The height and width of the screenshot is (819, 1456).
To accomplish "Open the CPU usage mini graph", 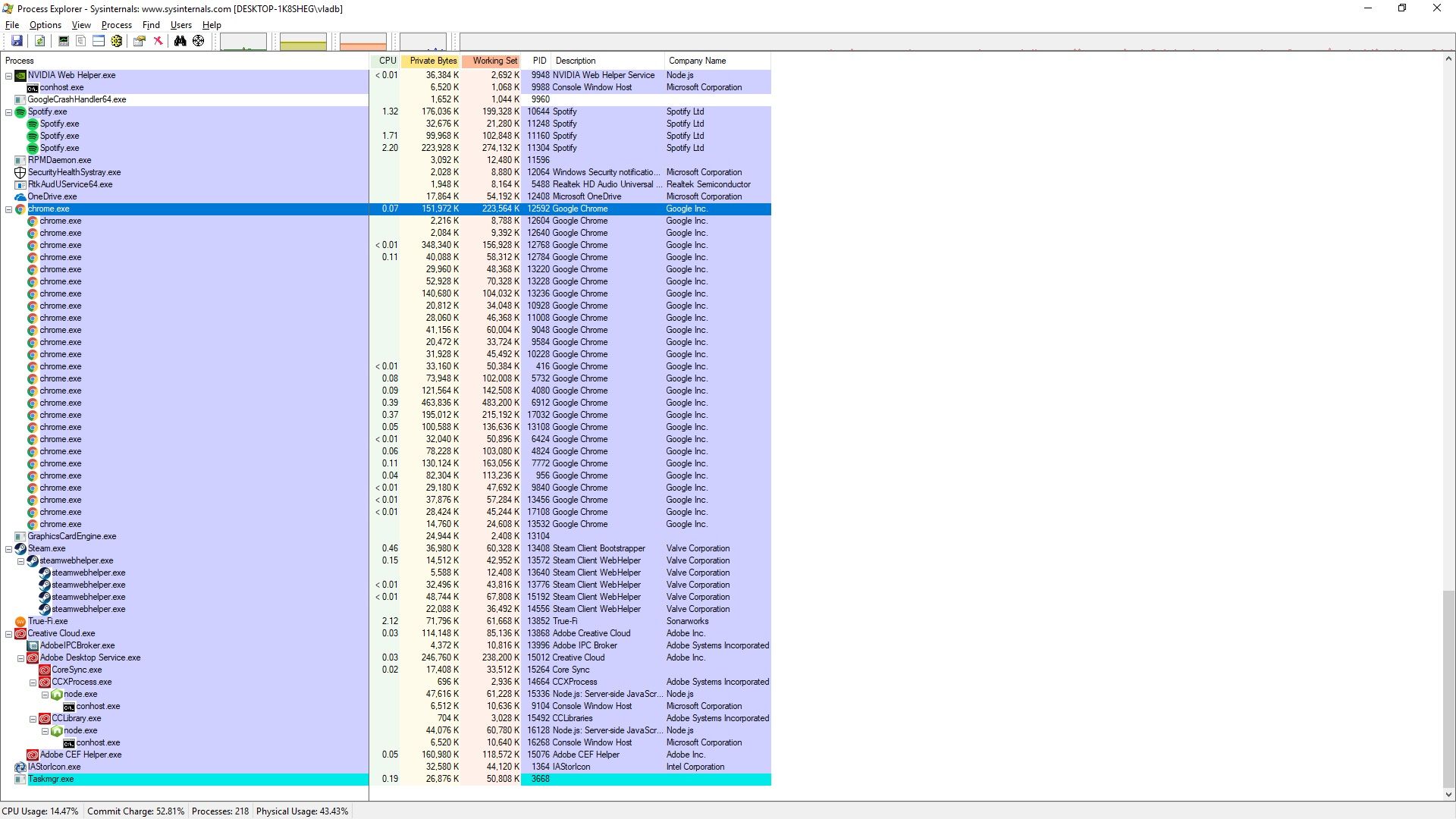I will [x=243, y=42].
